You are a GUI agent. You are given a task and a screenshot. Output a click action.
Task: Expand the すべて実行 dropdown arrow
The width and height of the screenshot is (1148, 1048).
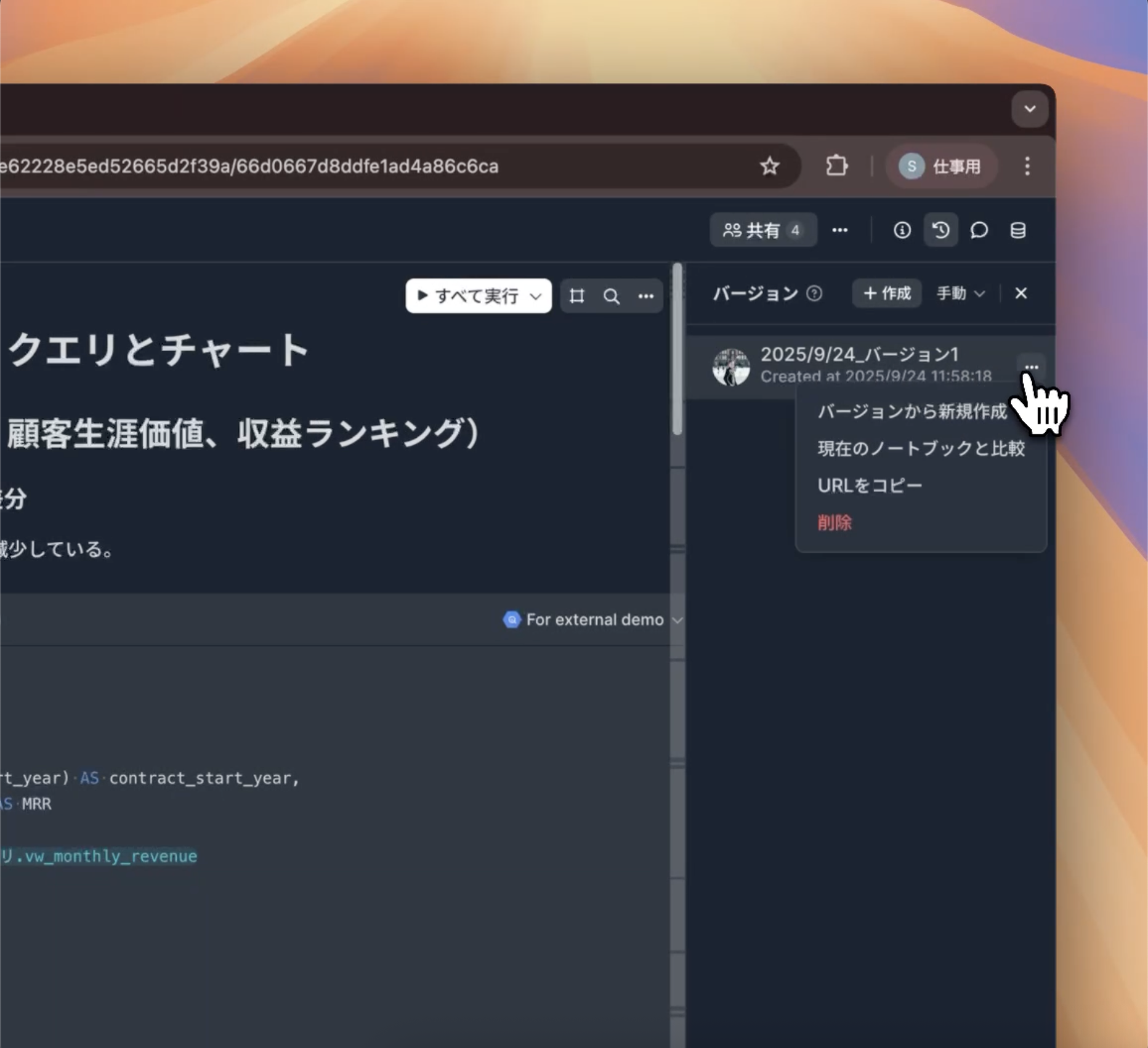tap(536, 296)
